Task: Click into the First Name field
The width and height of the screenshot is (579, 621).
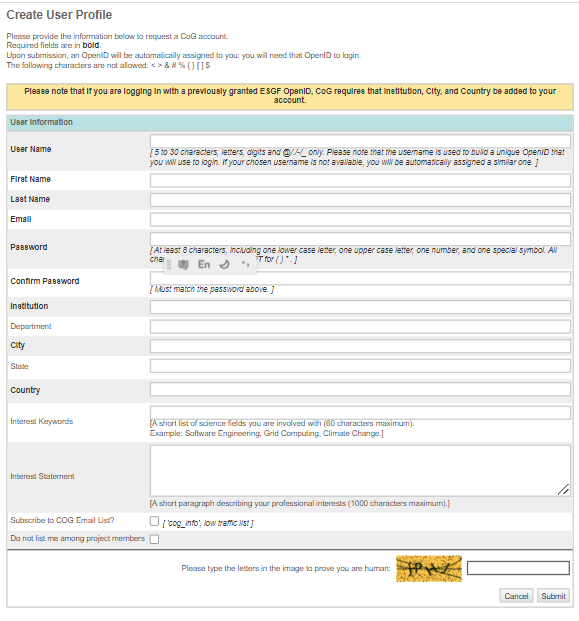Action: point(360,180)
